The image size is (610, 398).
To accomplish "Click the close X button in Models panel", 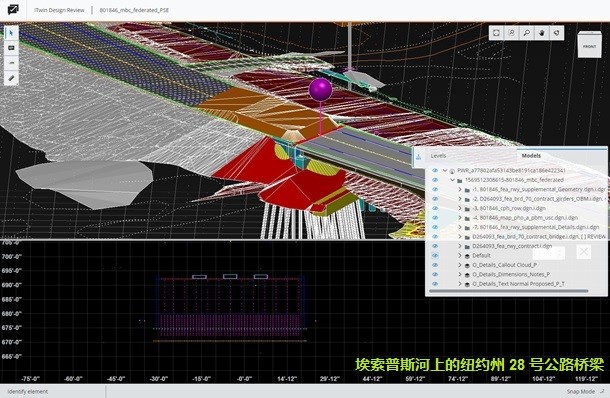I will 584,252.
